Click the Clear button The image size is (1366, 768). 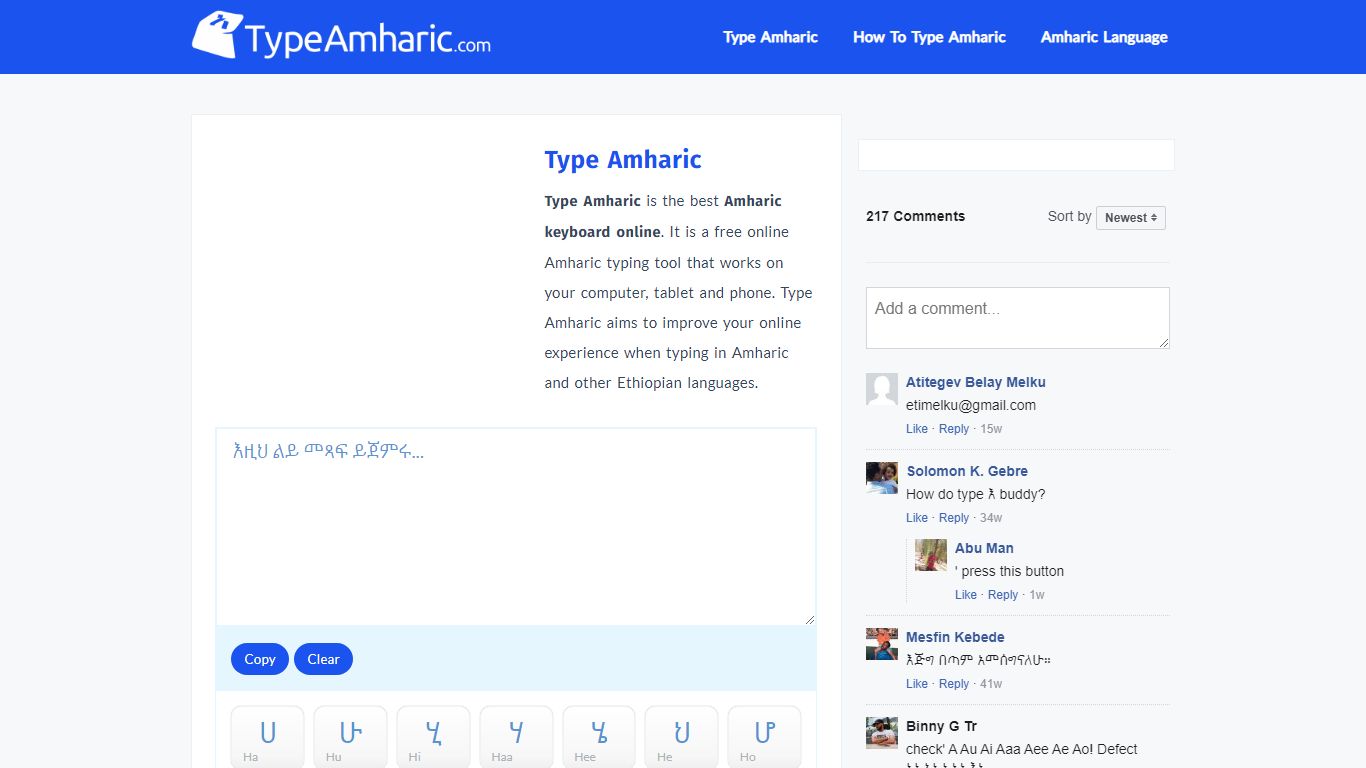tap(323, 659)
